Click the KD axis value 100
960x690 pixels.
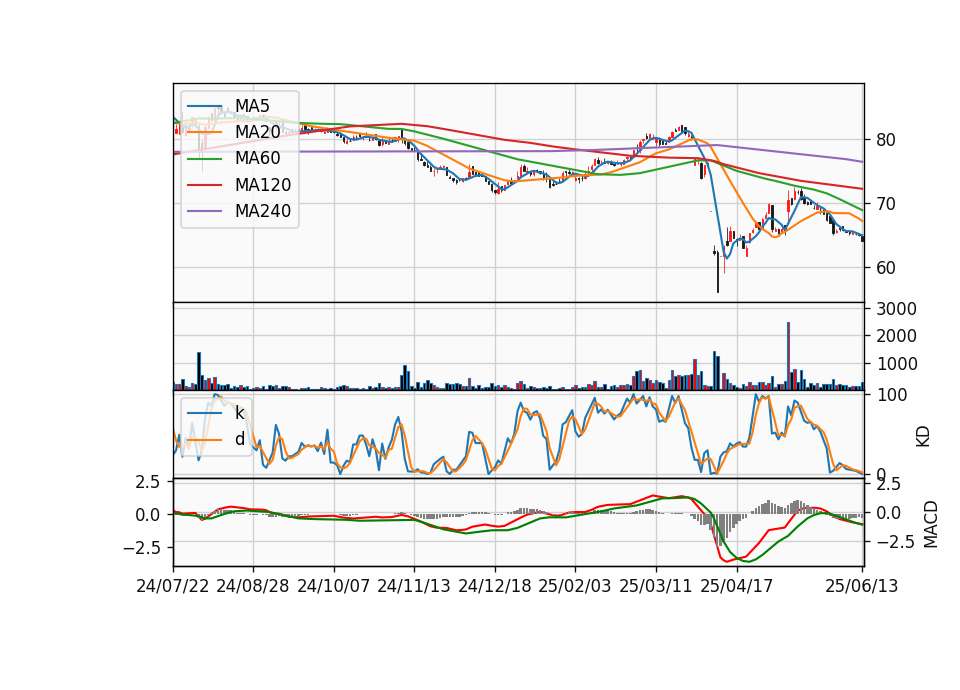coord(891,395)
